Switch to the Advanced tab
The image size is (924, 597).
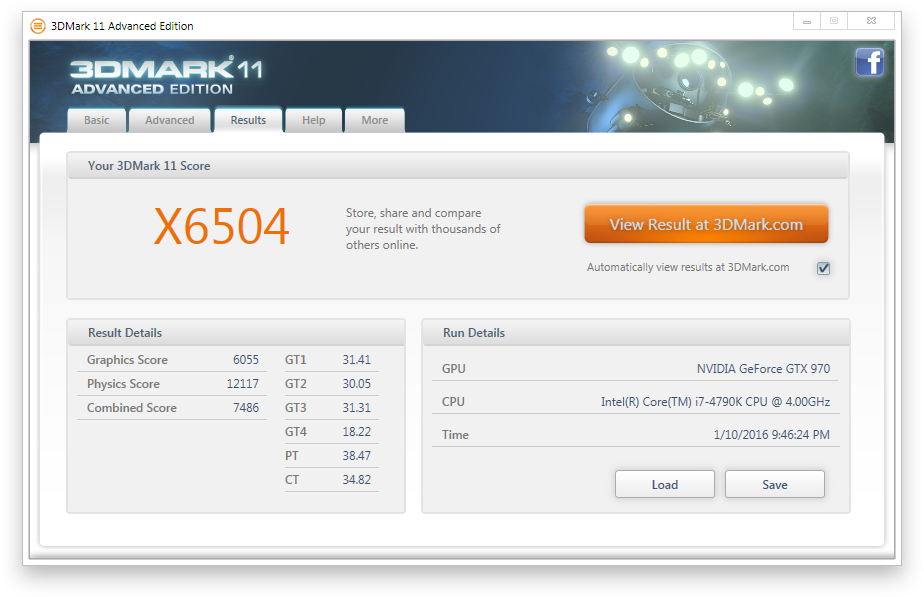[x=170, y=120]
